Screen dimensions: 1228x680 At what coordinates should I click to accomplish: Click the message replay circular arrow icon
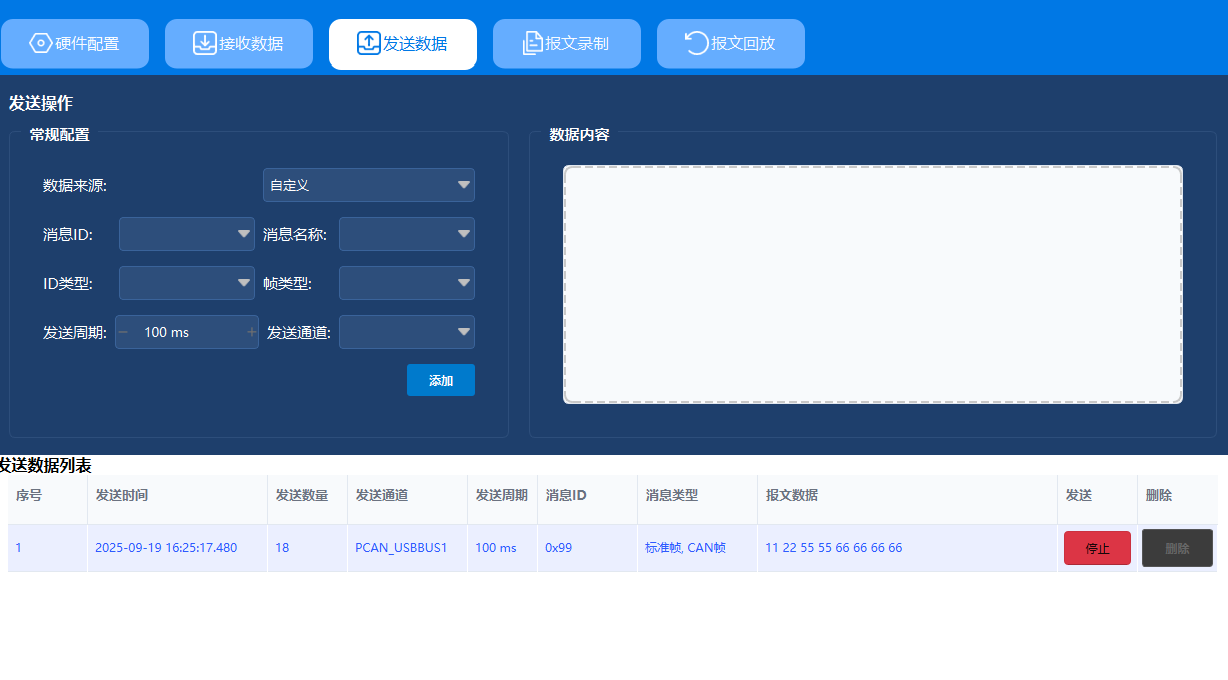[696, 43]
